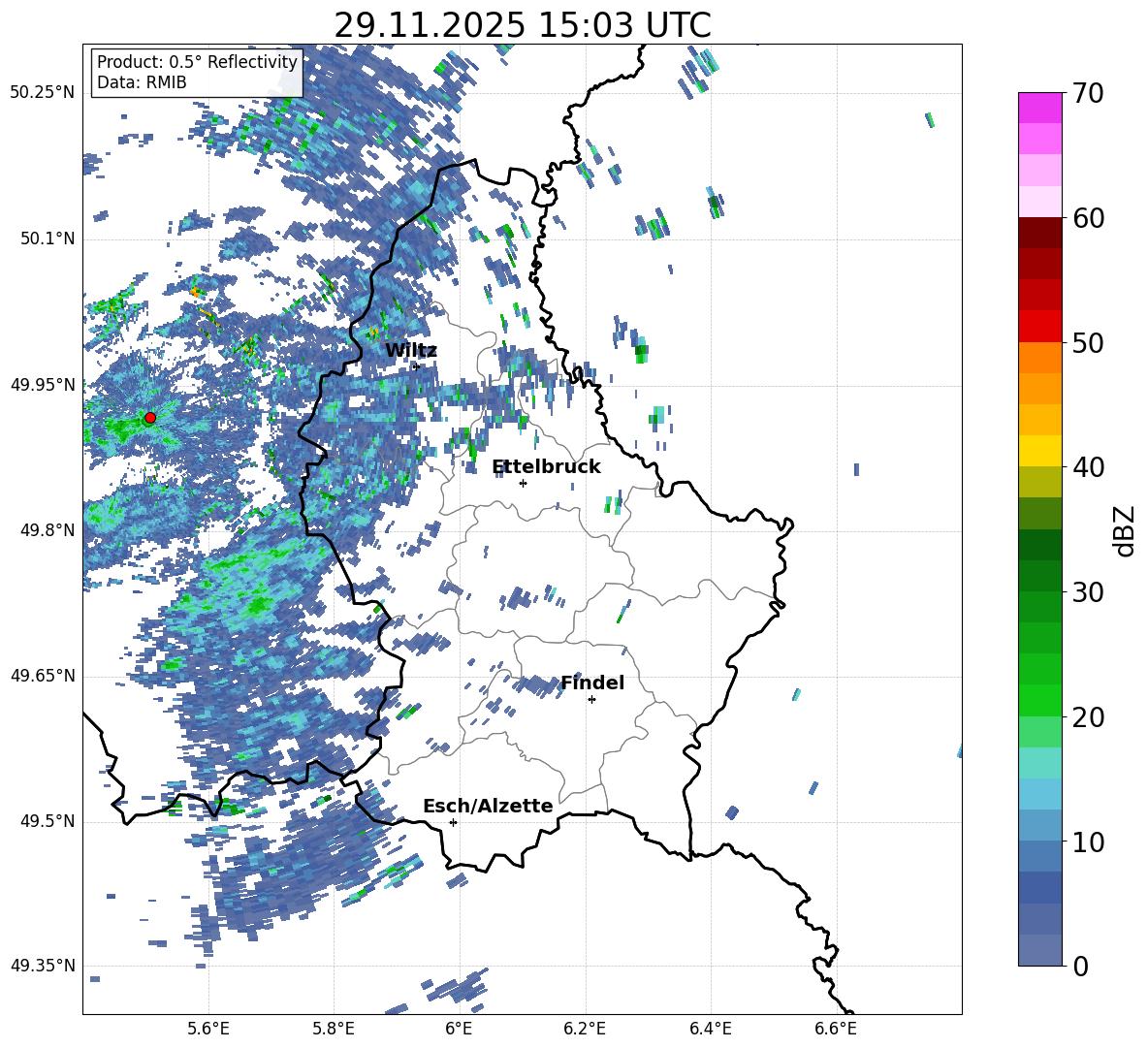Click the 49.8°N latitude label
This screenshot has height=1048, width=1148.
tap(47, 530)
